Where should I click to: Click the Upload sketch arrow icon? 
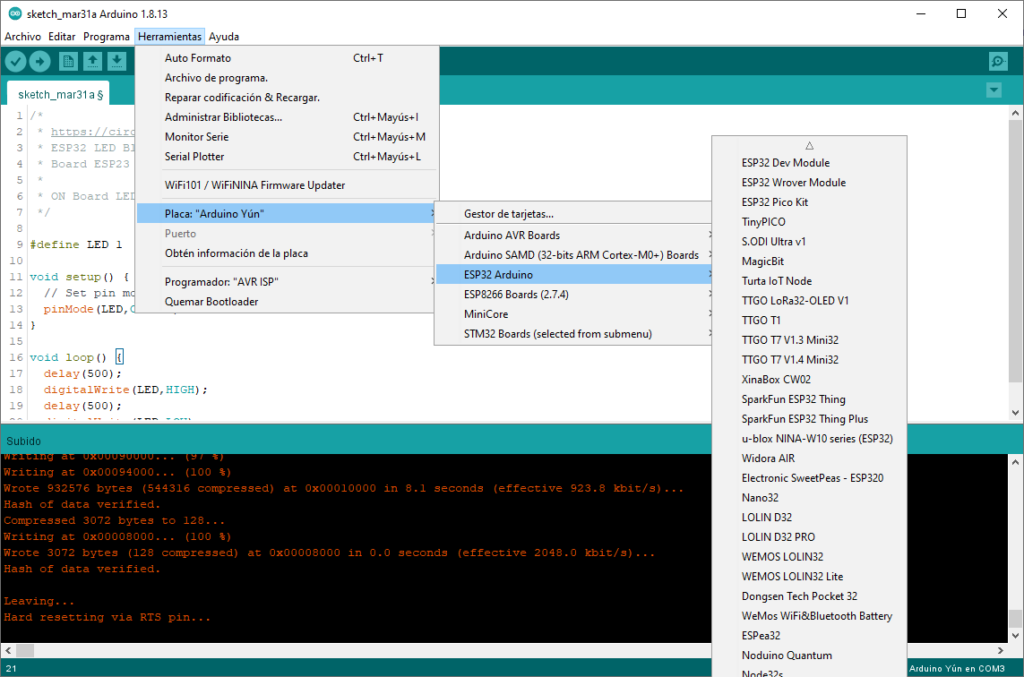pyautogui.click(x=40, y=61)
